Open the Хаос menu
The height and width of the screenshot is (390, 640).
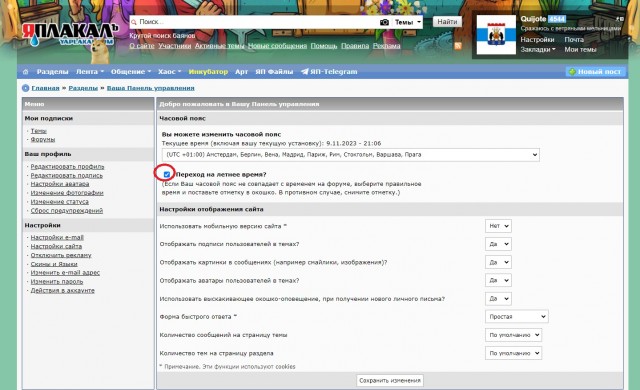point(169,72)
